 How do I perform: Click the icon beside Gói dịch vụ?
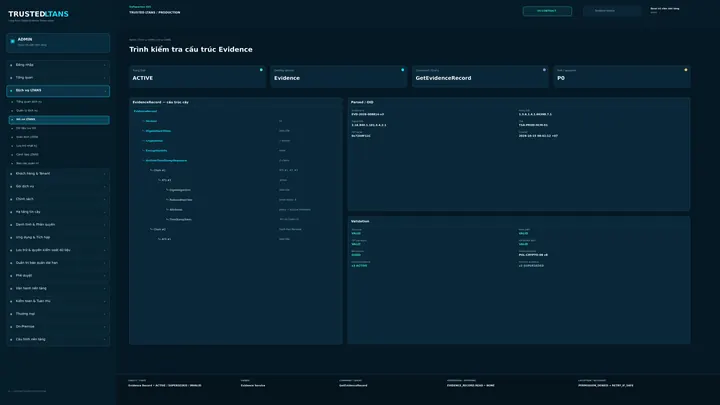coord(11,187)
